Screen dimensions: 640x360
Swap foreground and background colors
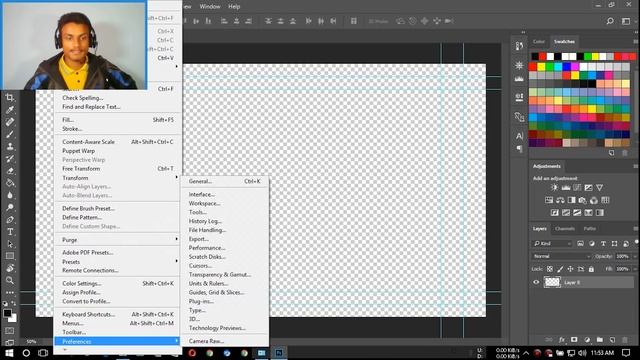[13, 303]
